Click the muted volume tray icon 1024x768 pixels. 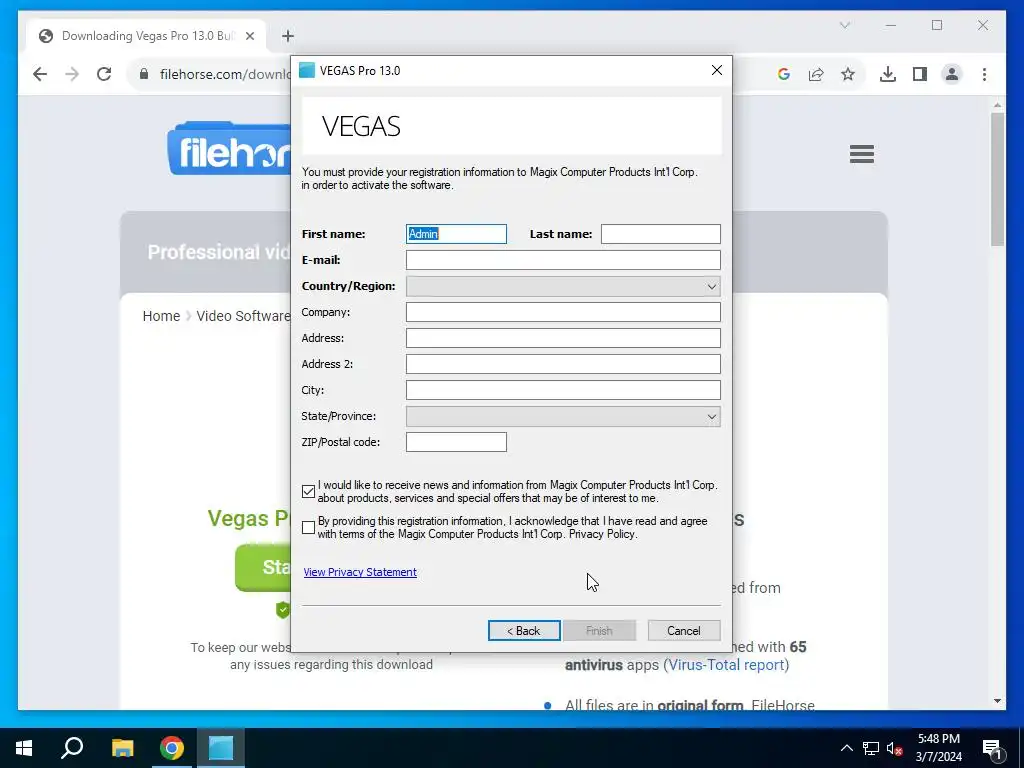click(895, 748)
